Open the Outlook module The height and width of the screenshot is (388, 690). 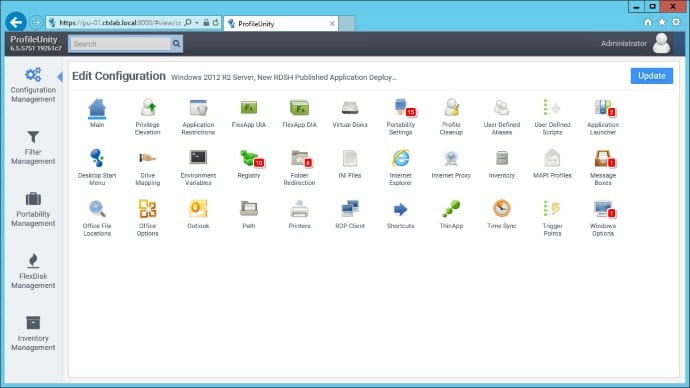tap(198, 214)
